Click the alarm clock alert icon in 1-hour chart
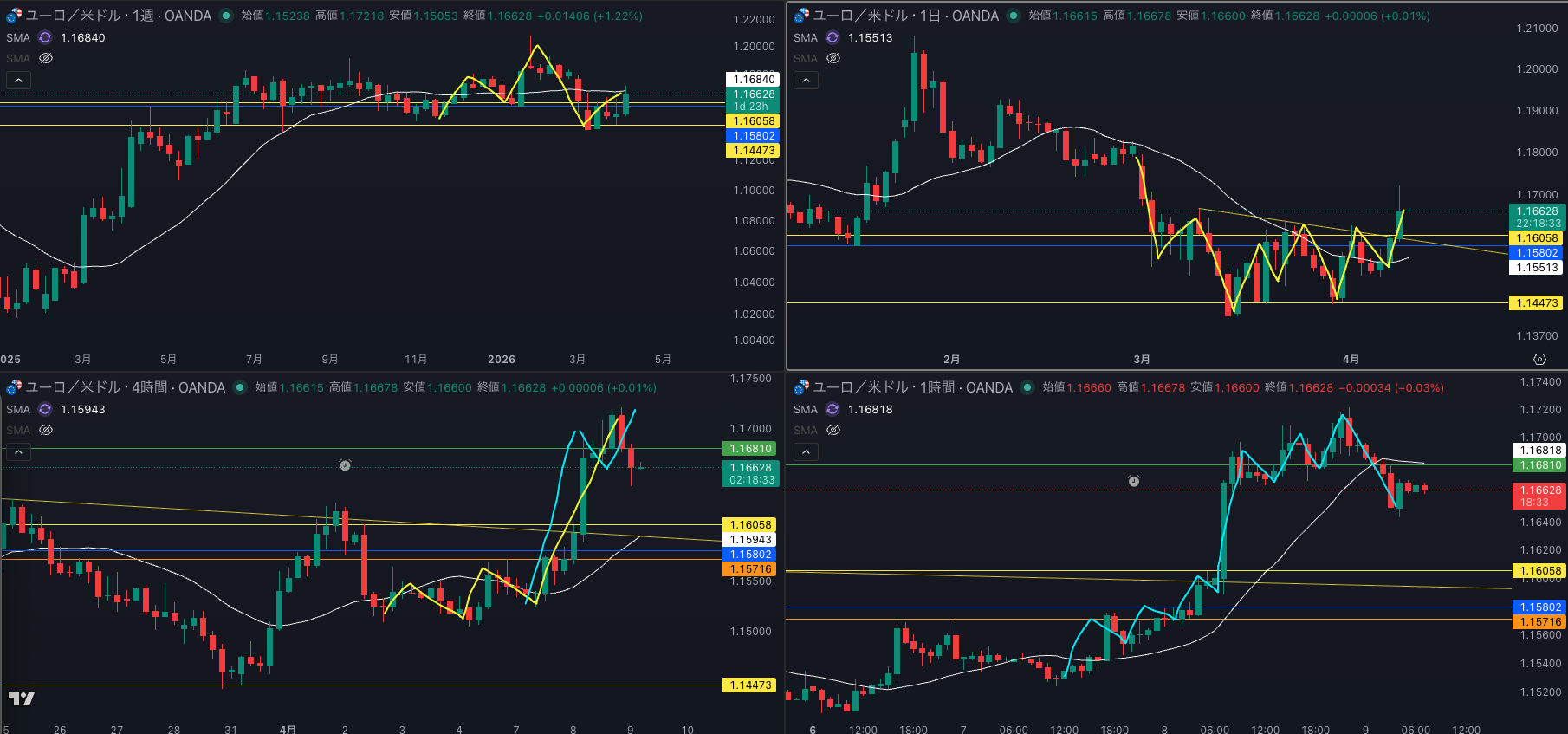 [x=1134, y=481]
